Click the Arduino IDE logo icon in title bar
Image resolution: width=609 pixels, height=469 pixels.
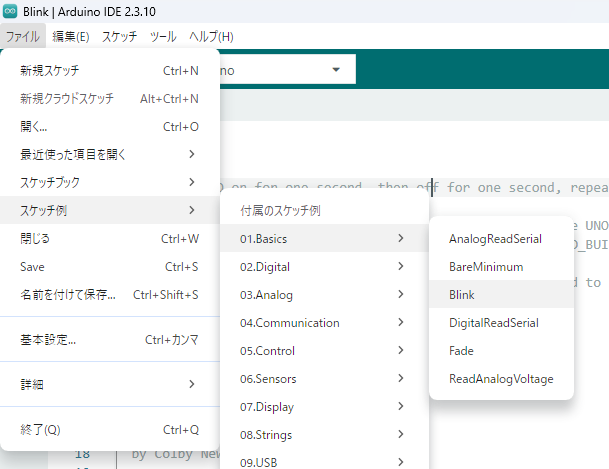pyautogui.click(x=10, y=11)
